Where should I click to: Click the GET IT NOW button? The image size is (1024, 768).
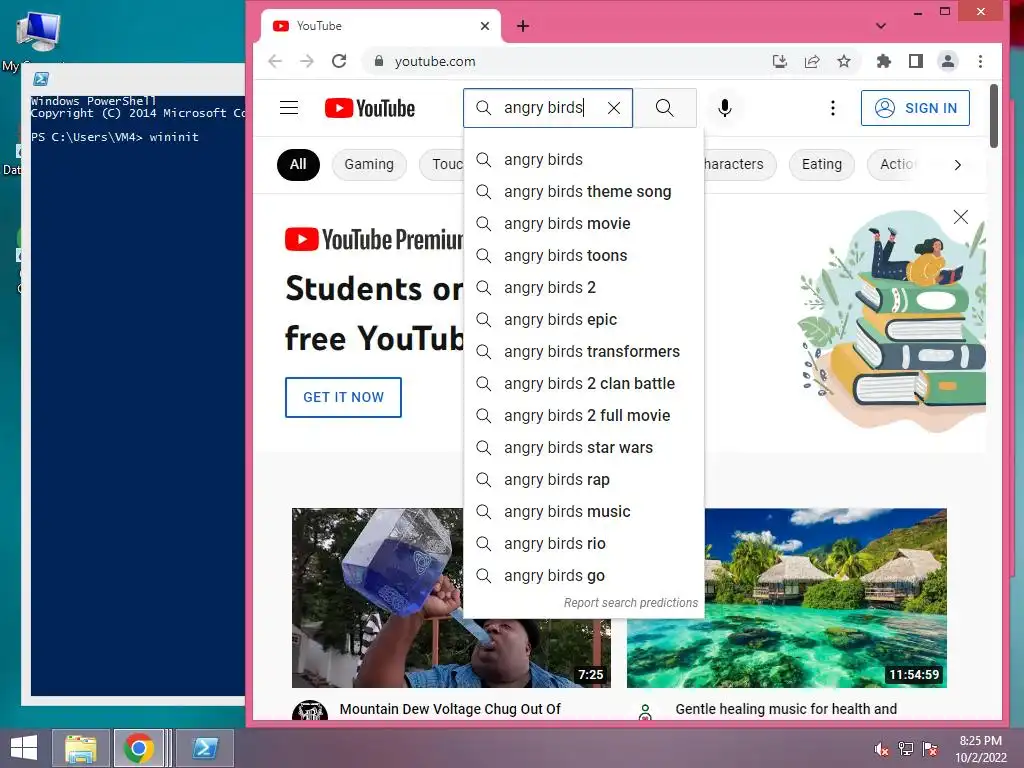click(x=344, y=397)
